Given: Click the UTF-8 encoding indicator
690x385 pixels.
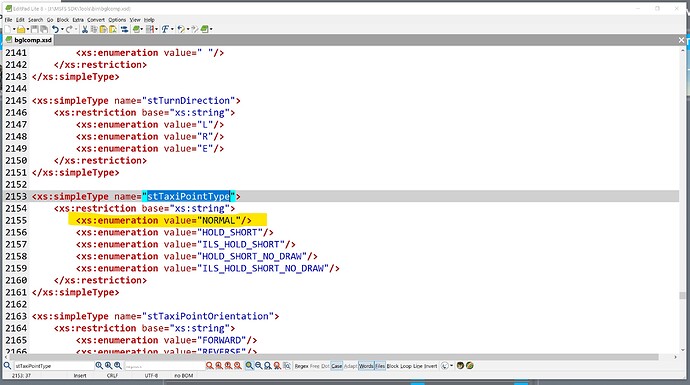Looking at the screenshot, I should pos(151,376).
